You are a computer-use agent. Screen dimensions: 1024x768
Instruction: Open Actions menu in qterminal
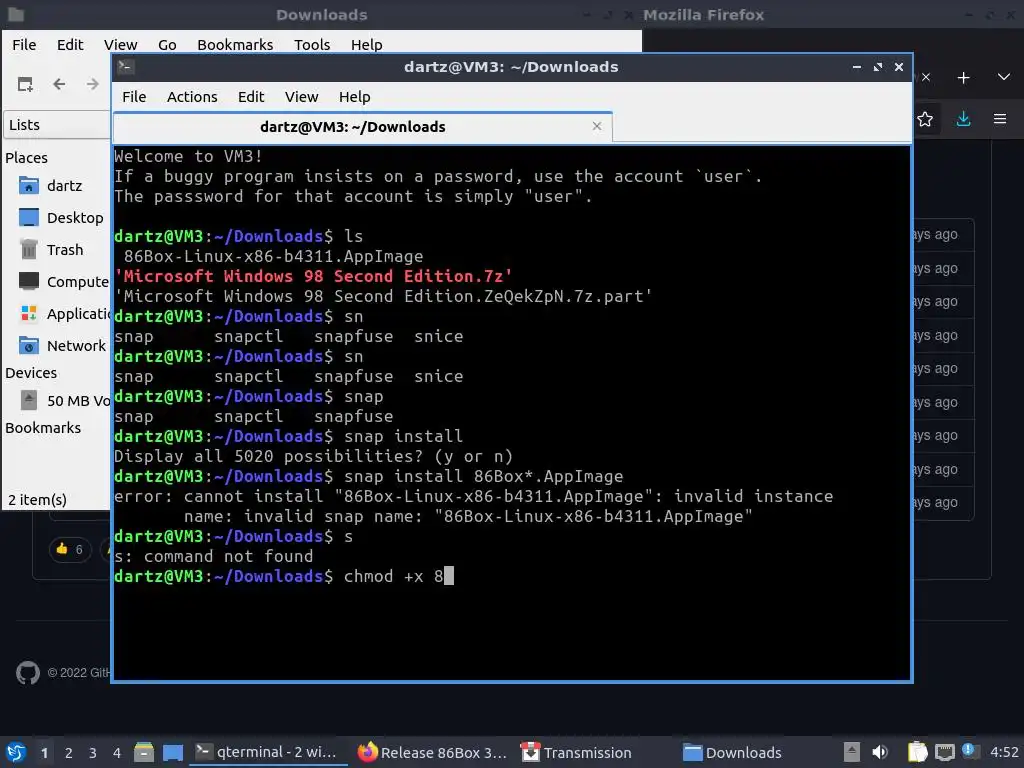click(192, 97)
